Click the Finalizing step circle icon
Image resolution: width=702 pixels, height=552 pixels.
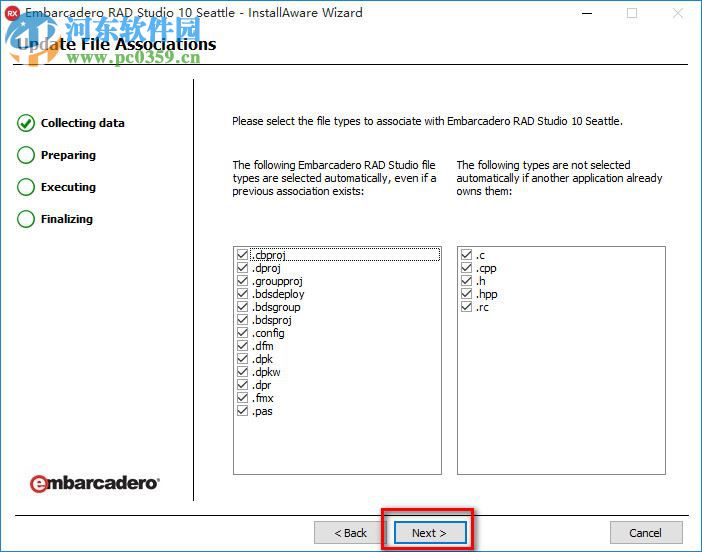point(26,219)
